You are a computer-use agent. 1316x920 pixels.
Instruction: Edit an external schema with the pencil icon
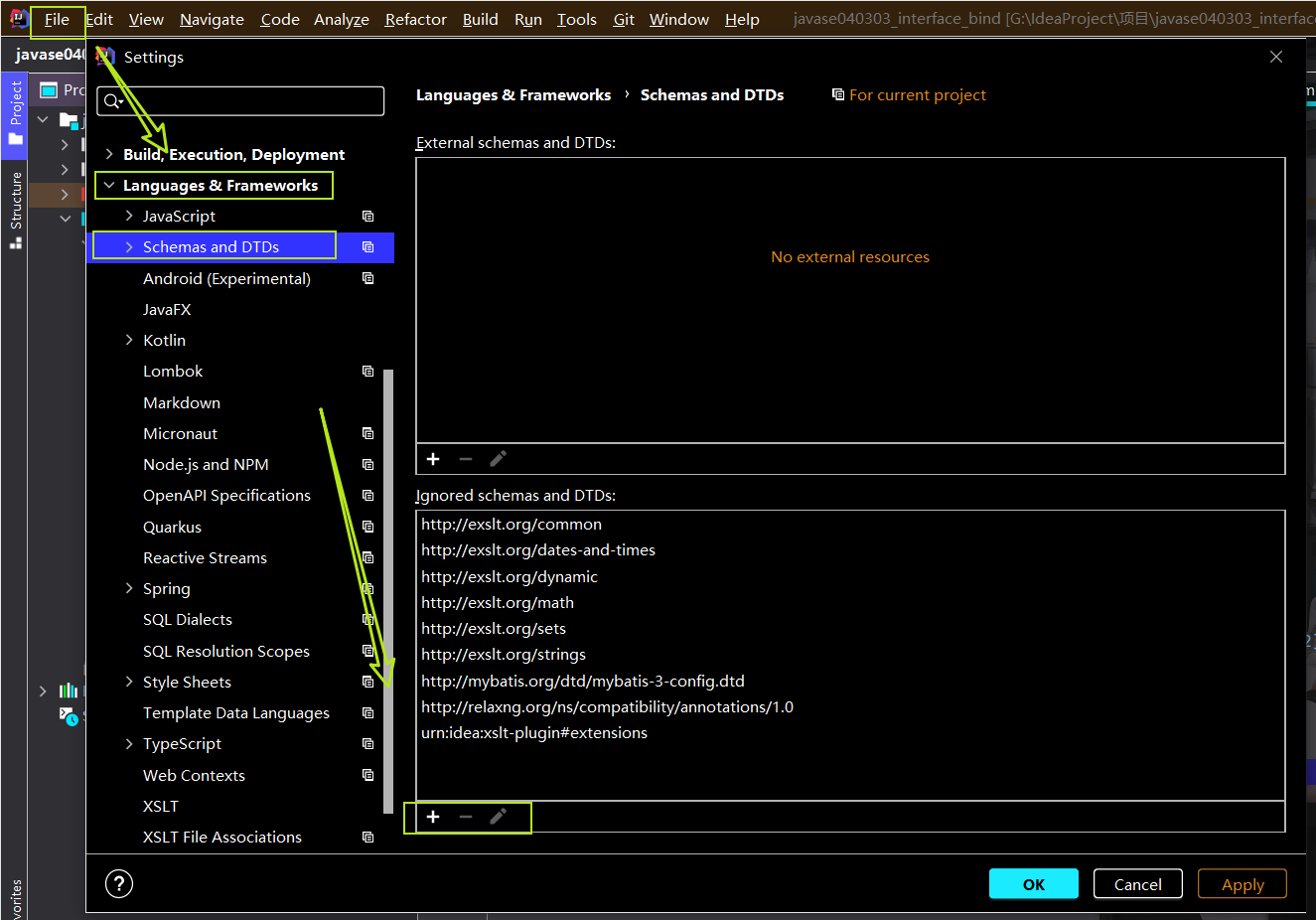(x=498, y=458)
